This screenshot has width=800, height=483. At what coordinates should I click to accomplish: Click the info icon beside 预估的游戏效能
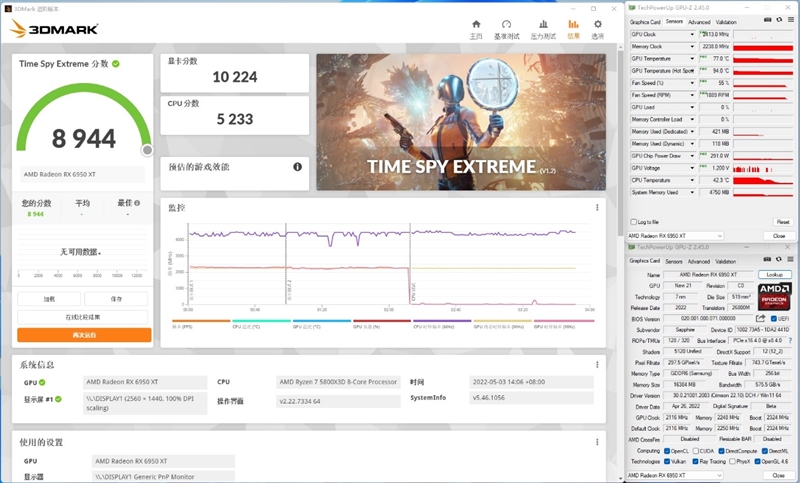(x=297, y=167)
